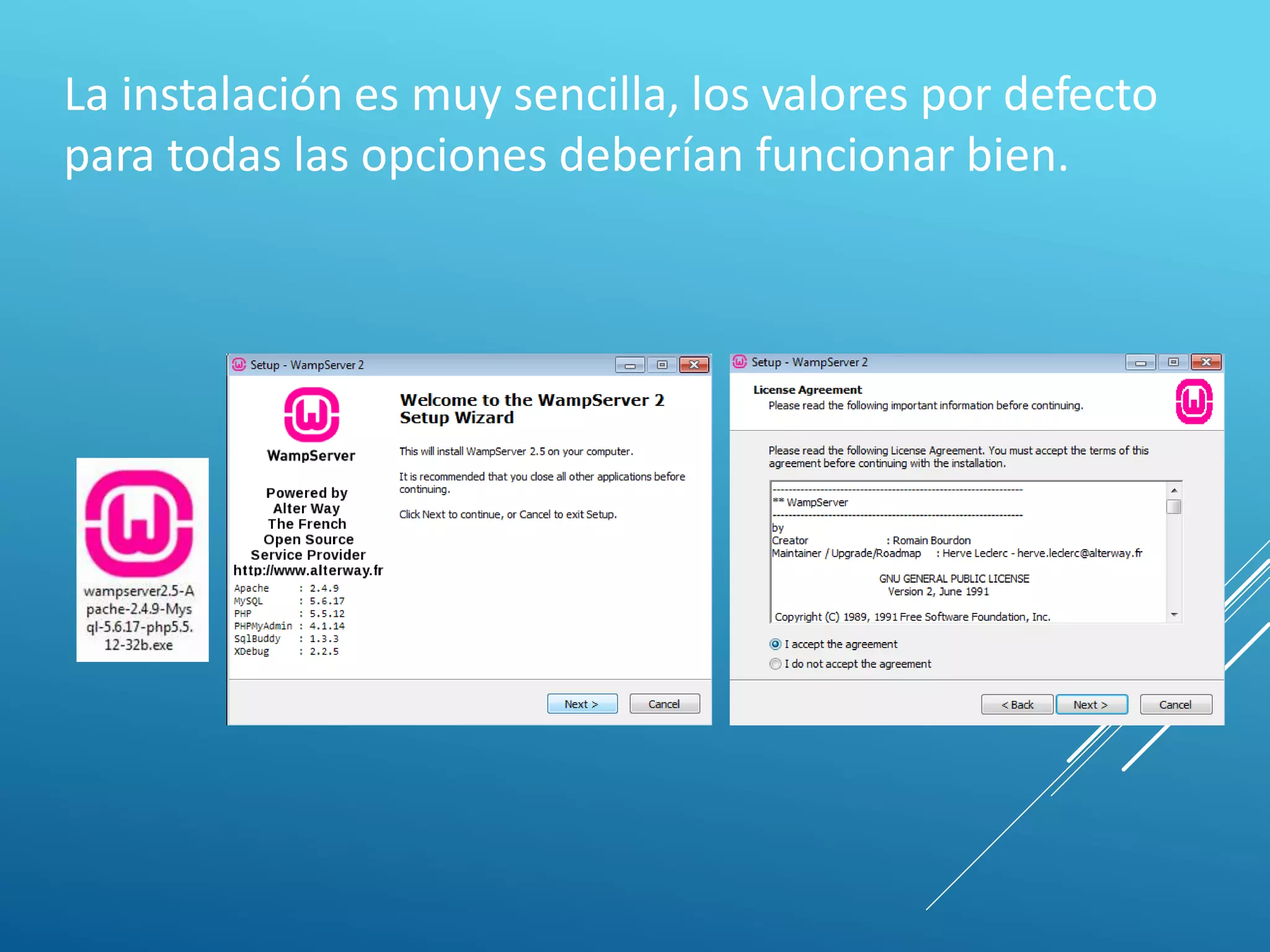
Task: Click 'Version 2, June 1991' text
Action: [938, 591]
